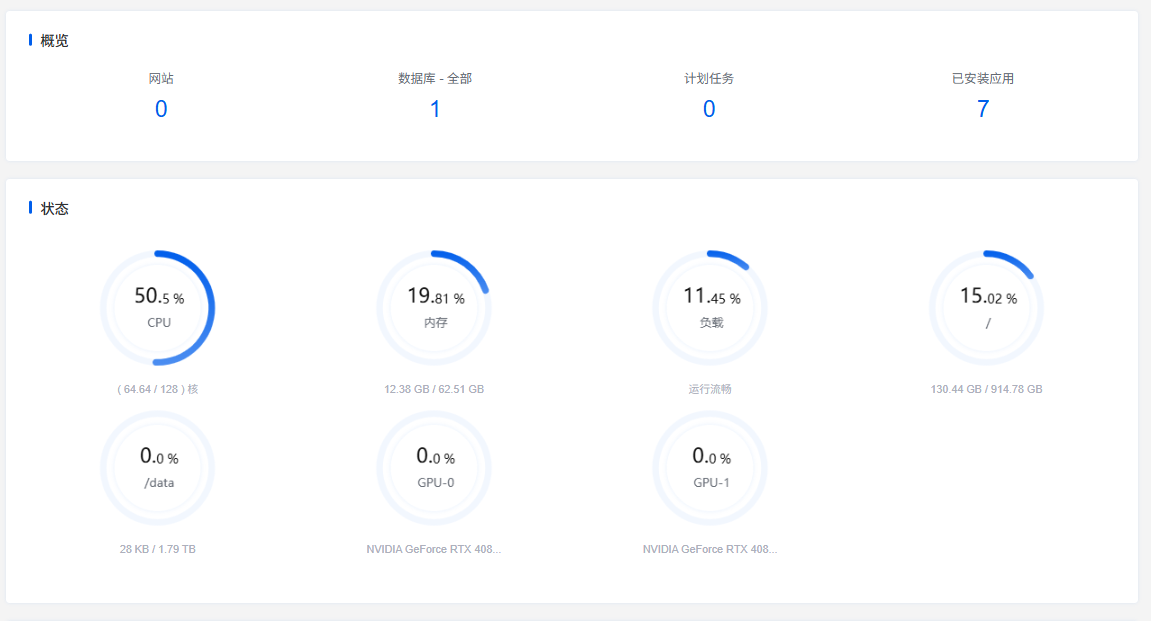1151x621 pixels.
Task: Open the 数据库 - 全部 count showing 1
Action: (435, 109)
